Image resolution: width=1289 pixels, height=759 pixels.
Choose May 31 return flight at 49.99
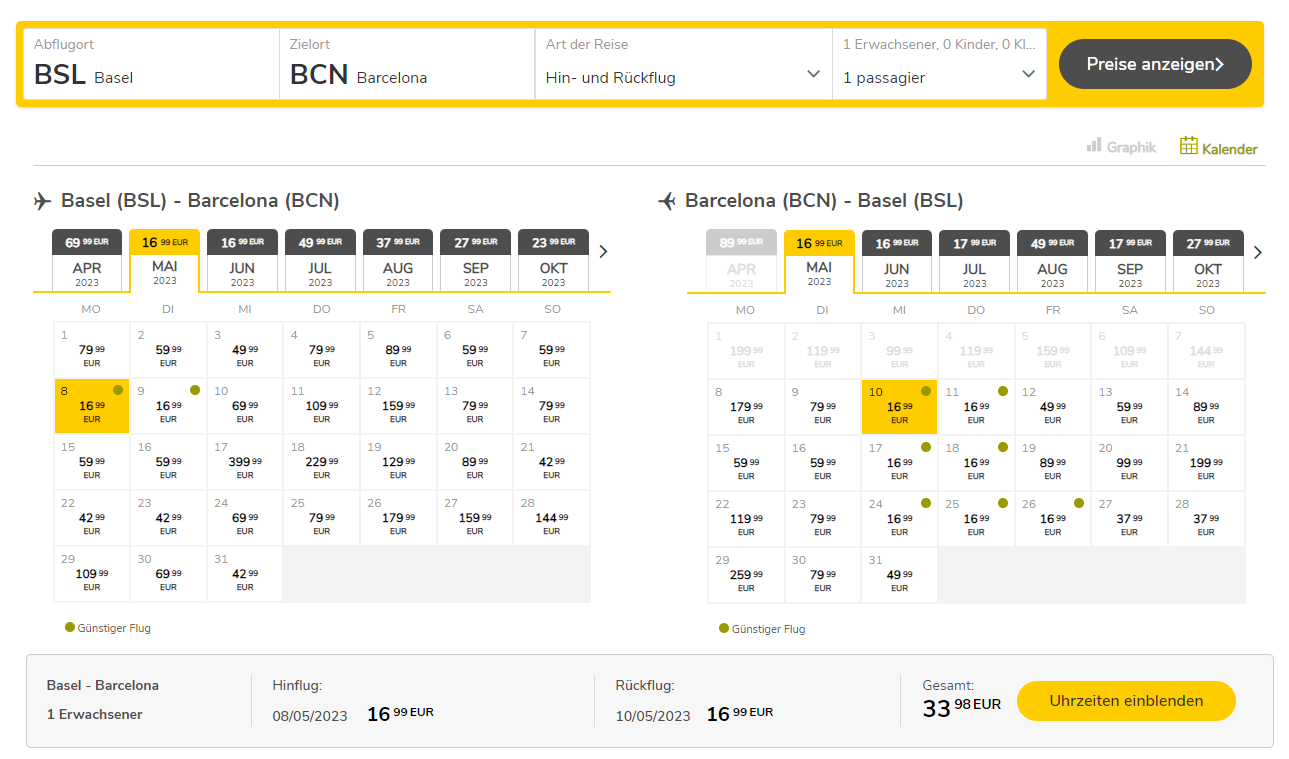point(899,575)
